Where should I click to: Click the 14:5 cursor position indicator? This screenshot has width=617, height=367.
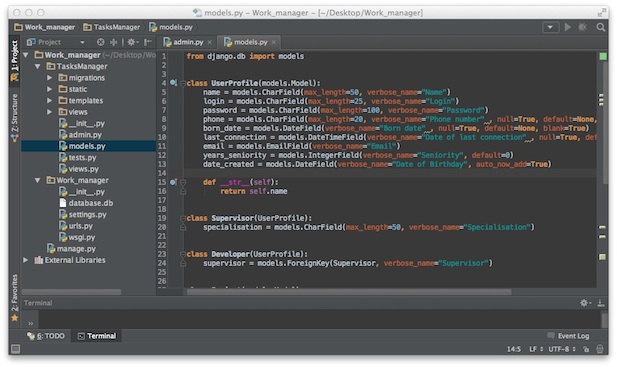coord(514,349)
